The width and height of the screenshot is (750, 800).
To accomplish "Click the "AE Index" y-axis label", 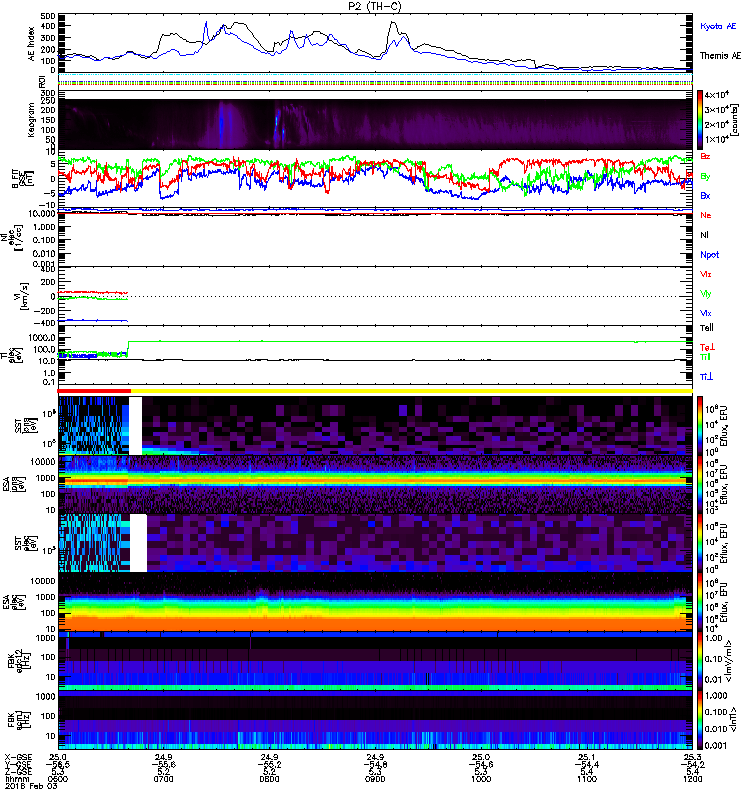I will (32, 44).
